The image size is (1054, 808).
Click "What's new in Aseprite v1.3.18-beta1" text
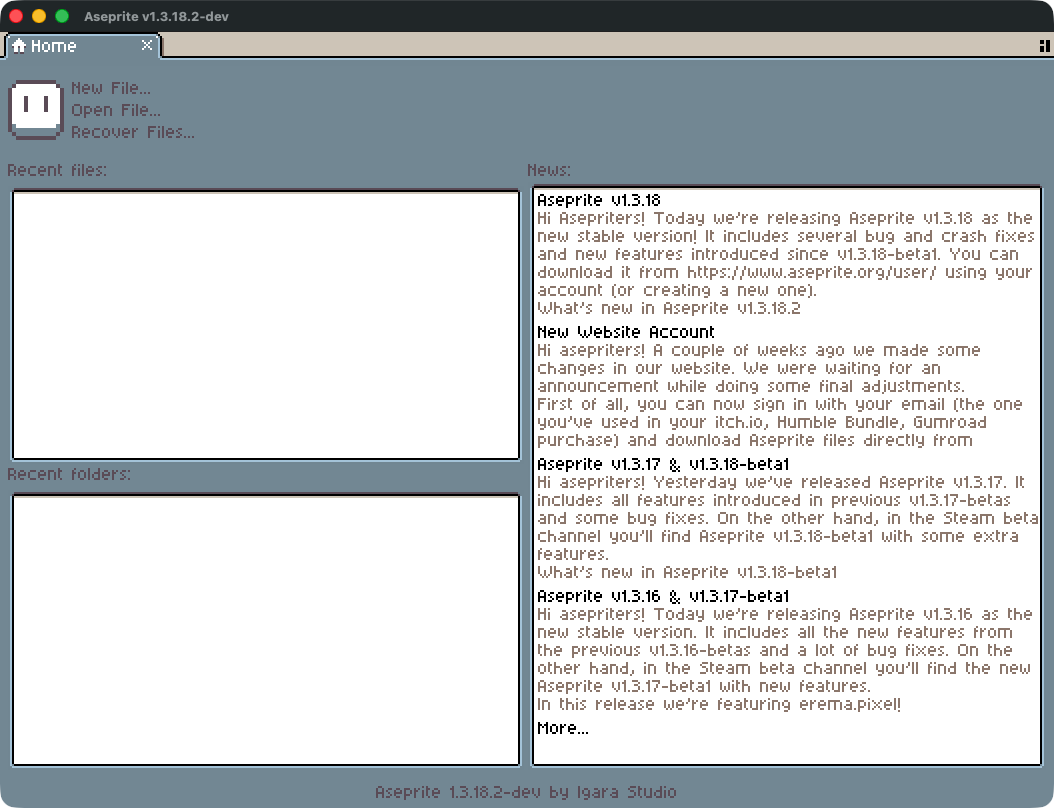coord(687,572)
